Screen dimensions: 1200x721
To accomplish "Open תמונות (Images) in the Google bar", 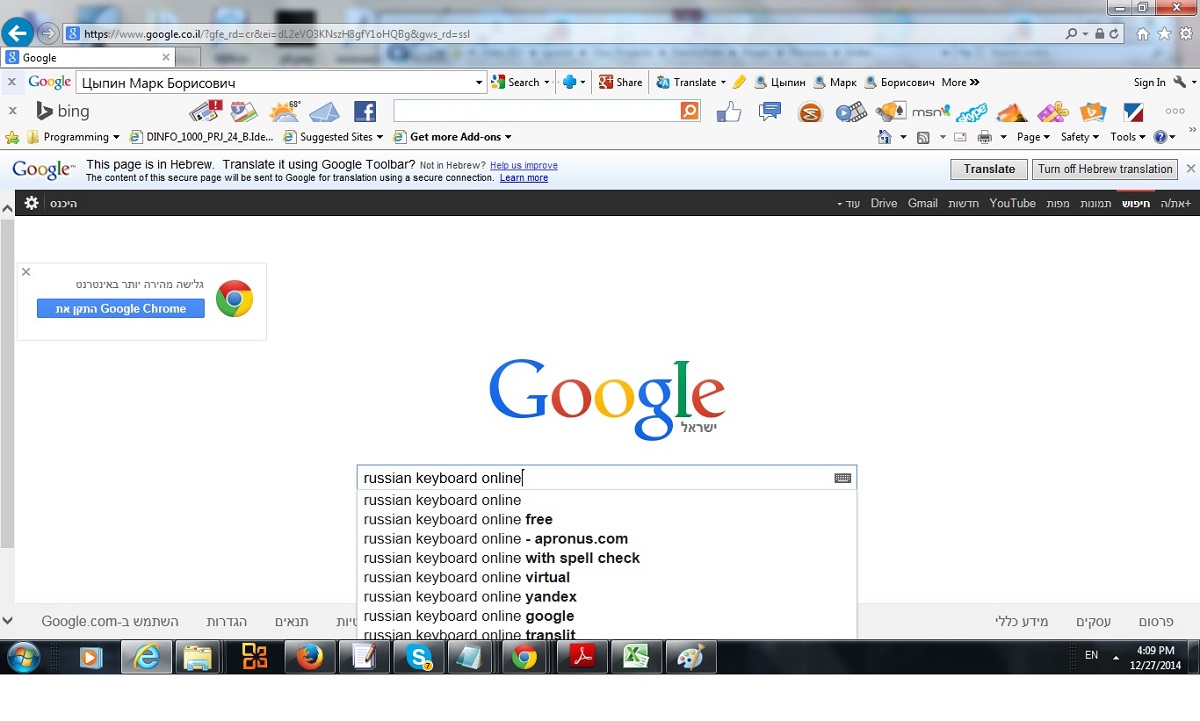I will 1095,203.
